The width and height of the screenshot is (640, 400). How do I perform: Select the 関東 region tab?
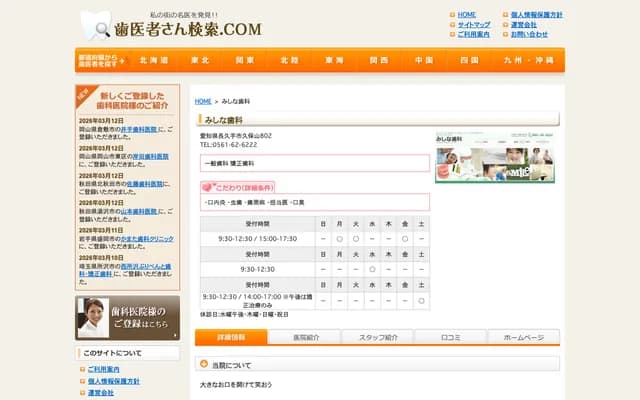[x=244, y=60]
